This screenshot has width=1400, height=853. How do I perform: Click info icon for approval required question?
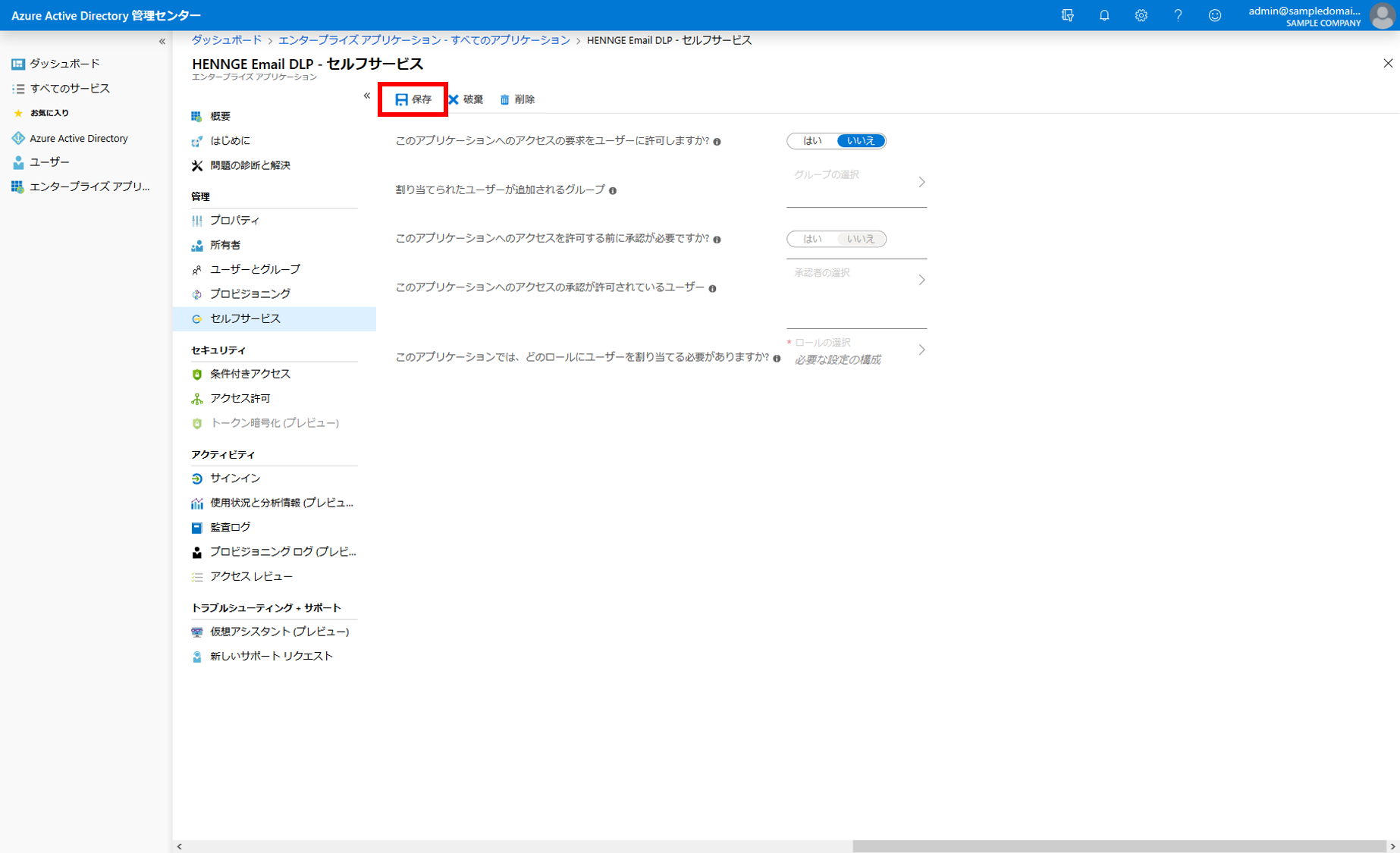pos(717,240)
